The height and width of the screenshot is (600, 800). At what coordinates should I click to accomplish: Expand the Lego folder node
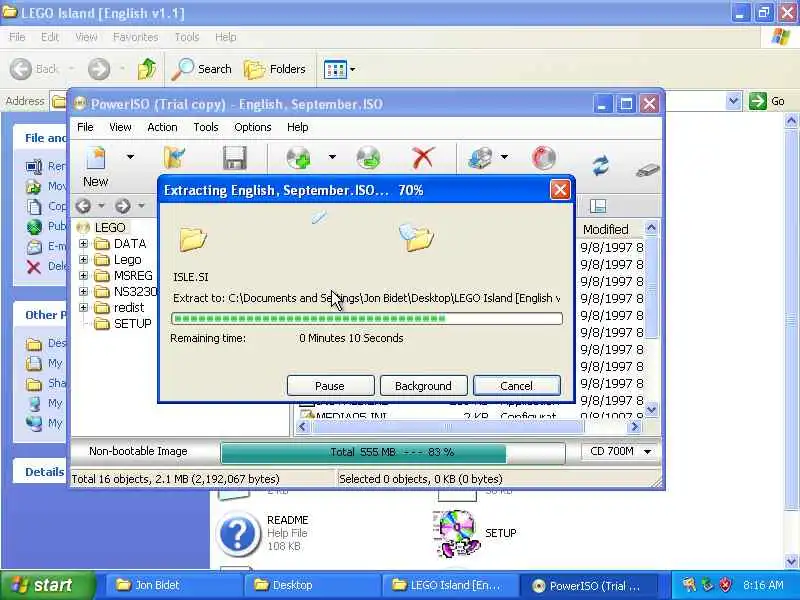pos(83,260)
